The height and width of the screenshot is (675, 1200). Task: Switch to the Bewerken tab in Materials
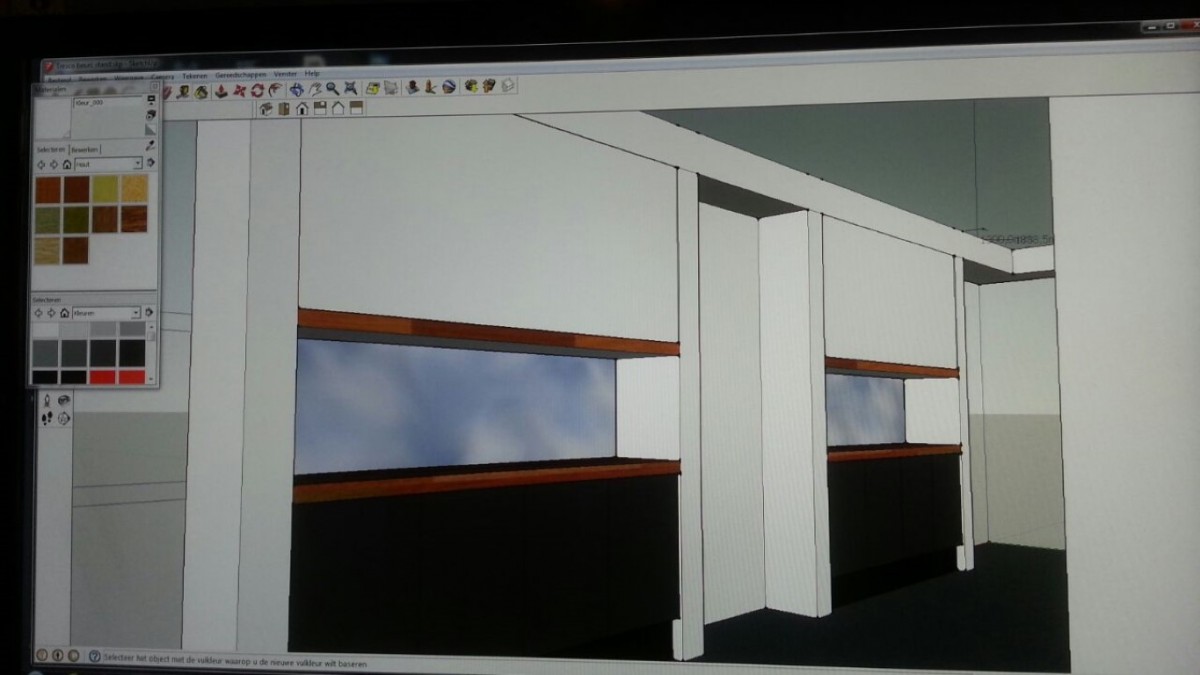click(x=84, y=150)
